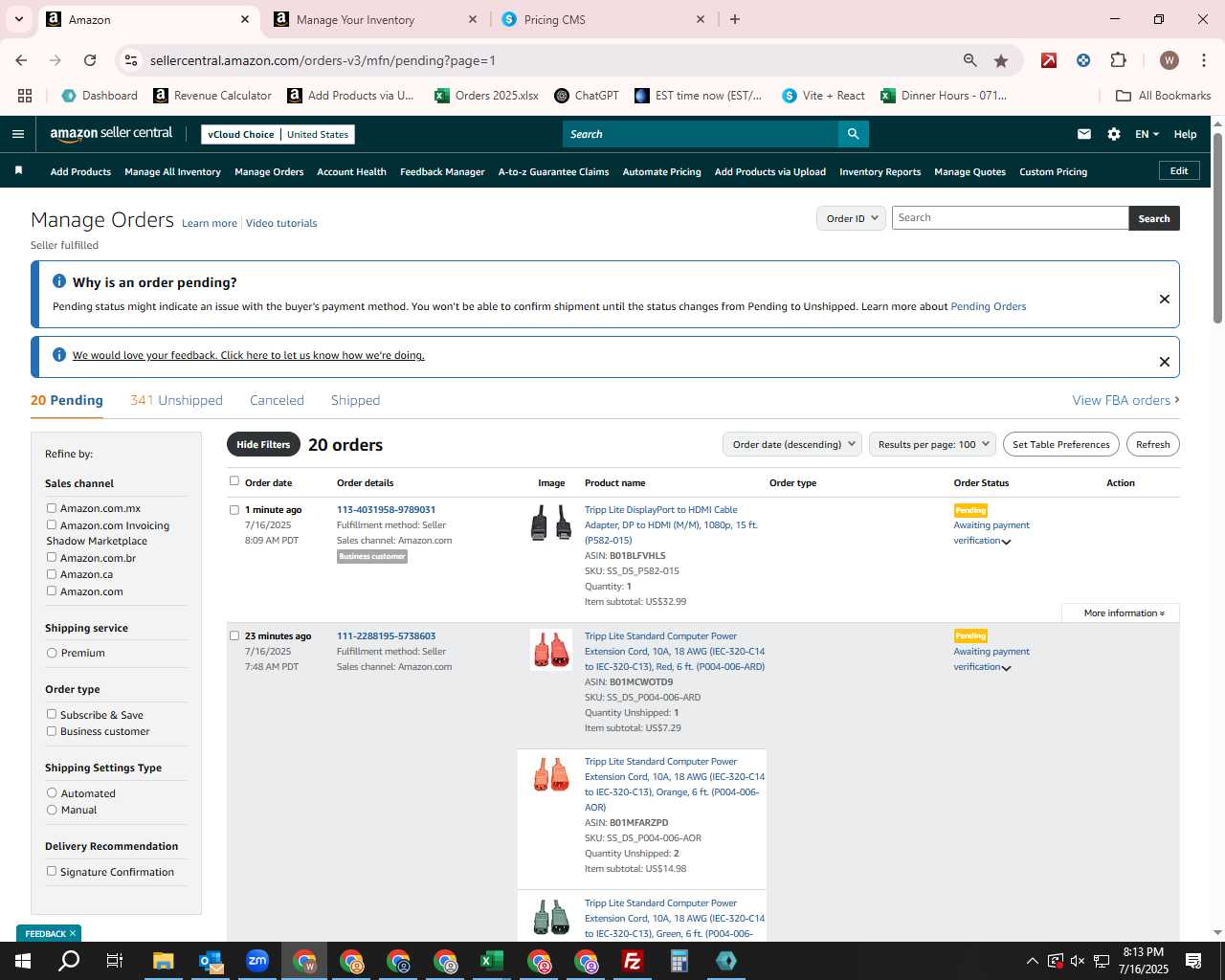The height and width of the screenshot is (980, 1225).
Task: Open the messages envelope icon
Action: pos(1084,134)
